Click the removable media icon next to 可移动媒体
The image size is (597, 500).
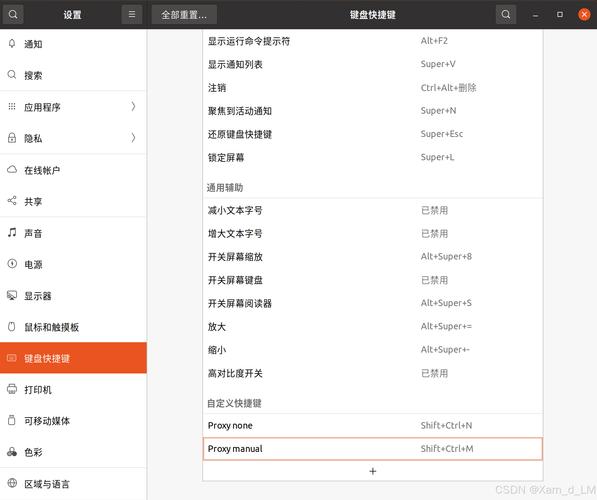[x=12, y=420]
